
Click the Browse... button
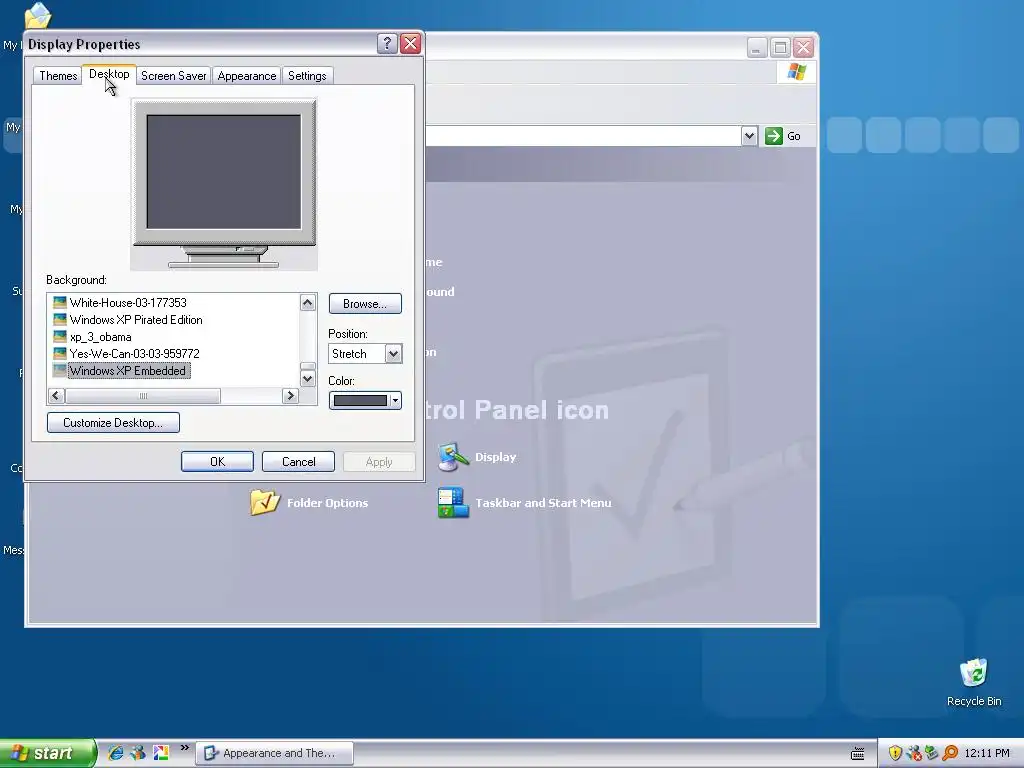pos(365,304)
